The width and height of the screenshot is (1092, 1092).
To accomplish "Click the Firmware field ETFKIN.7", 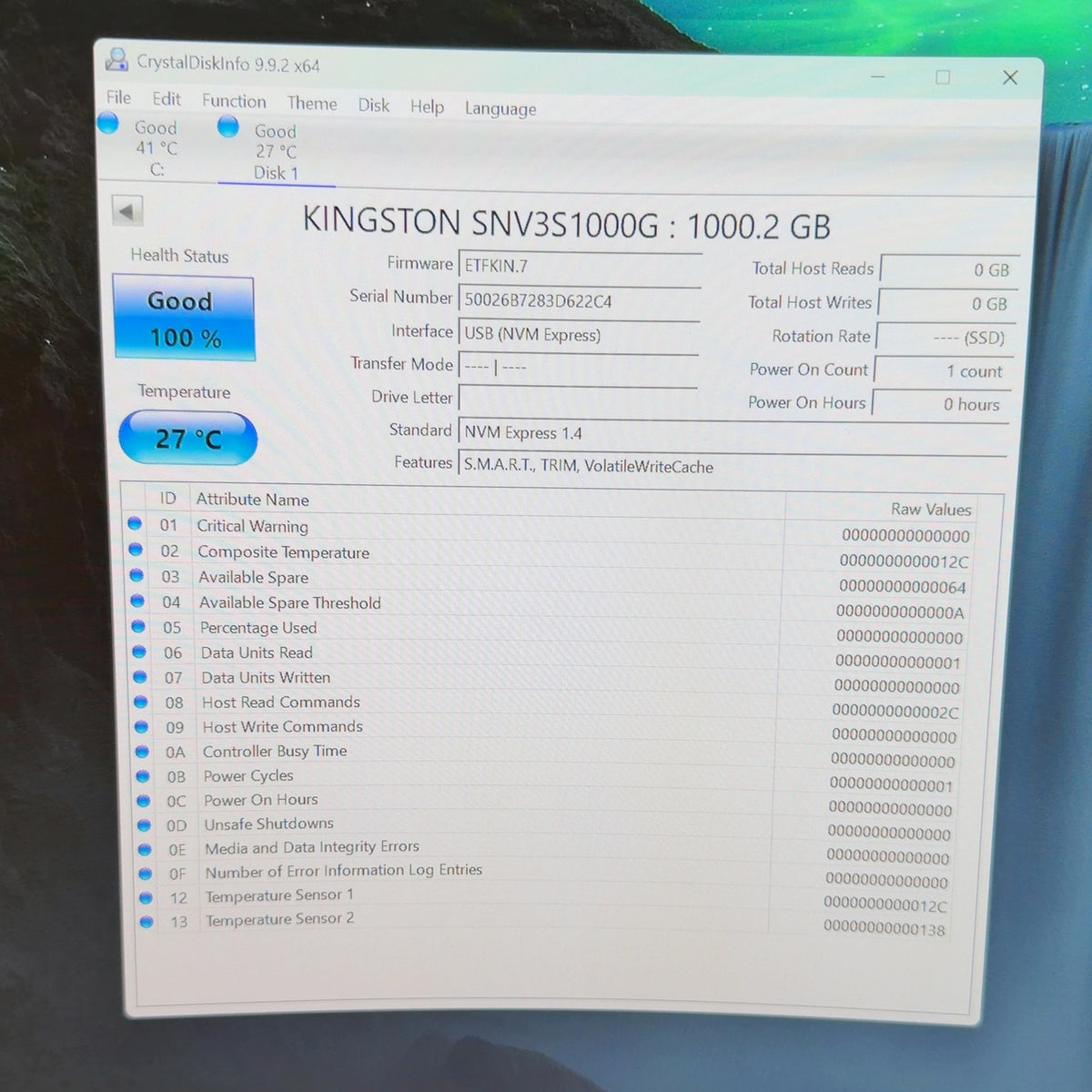I will (x=580, y=267).
